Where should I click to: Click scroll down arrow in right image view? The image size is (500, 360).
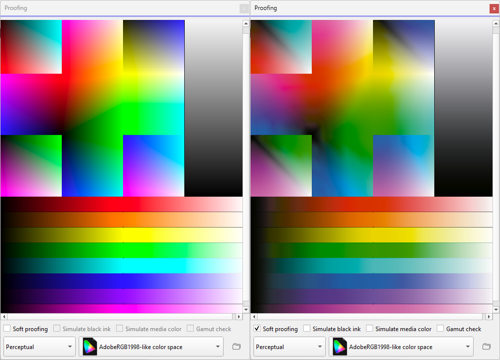click(x=496, y=310)
